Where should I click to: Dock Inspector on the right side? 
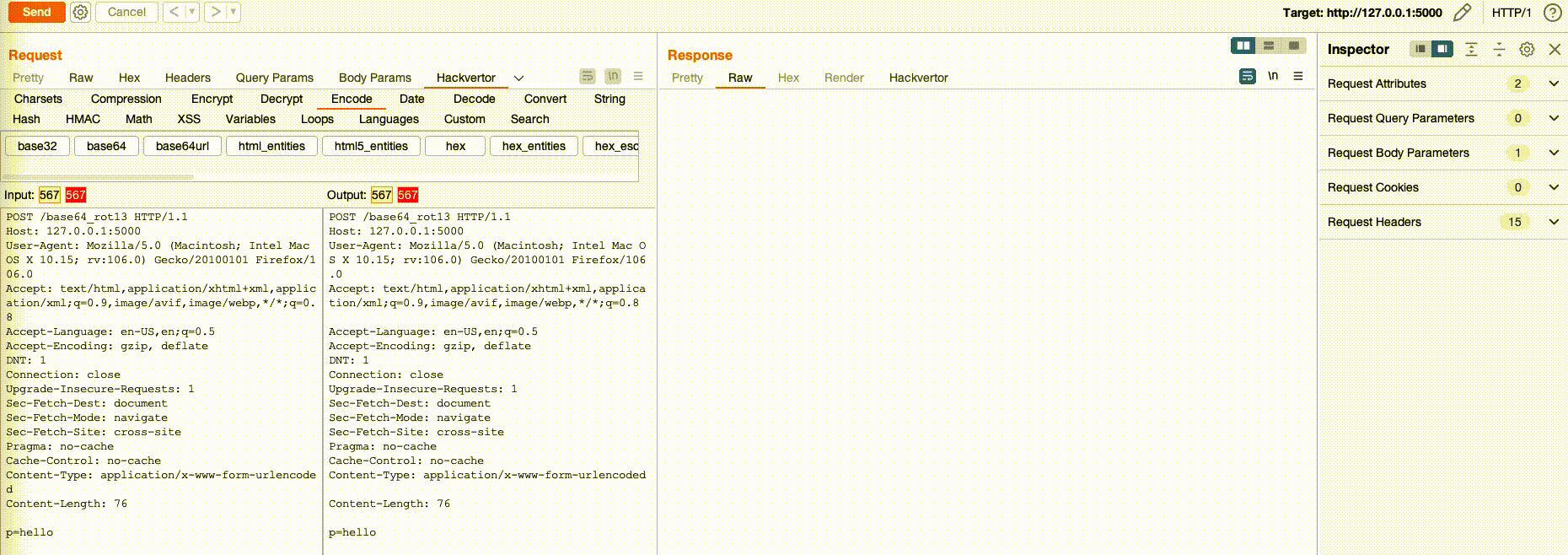(1442, 49)
